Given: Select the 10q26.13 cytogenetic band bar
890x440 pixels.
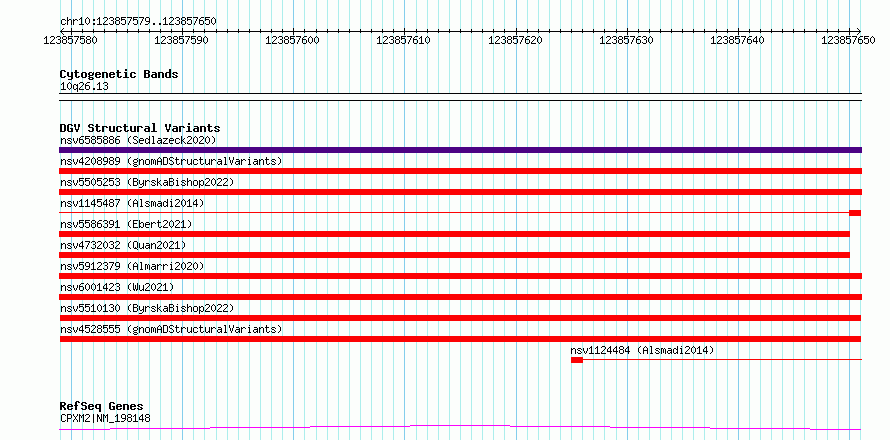Looking at the screenshot, I should (460, 97).
